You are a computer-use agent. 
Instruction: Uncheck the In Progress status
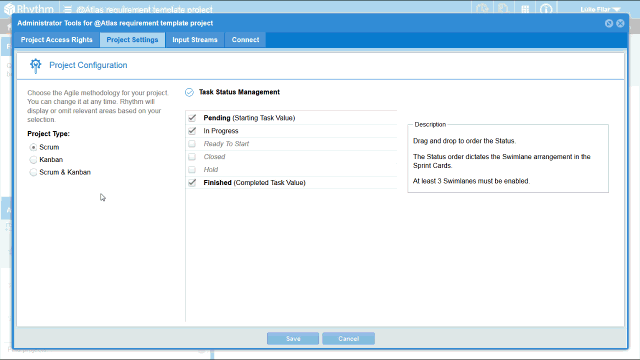(192, 131)
